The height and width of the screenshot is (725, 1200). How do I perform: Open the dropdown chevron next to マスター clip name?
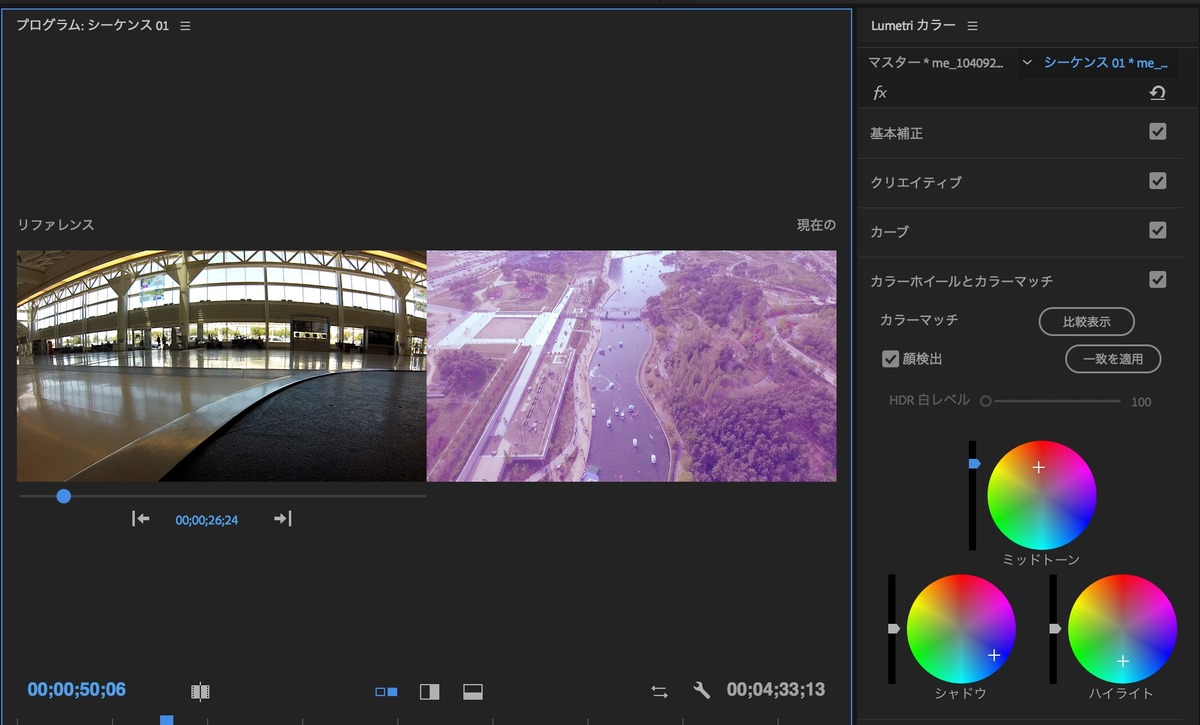(x=1026, y=62)
